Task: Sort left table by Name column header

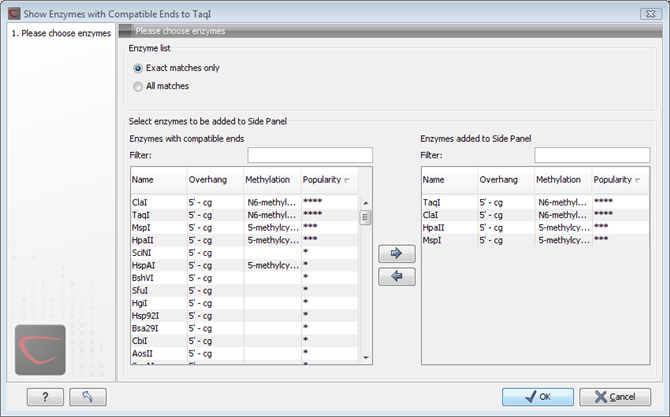Action: tap(157, 180)
